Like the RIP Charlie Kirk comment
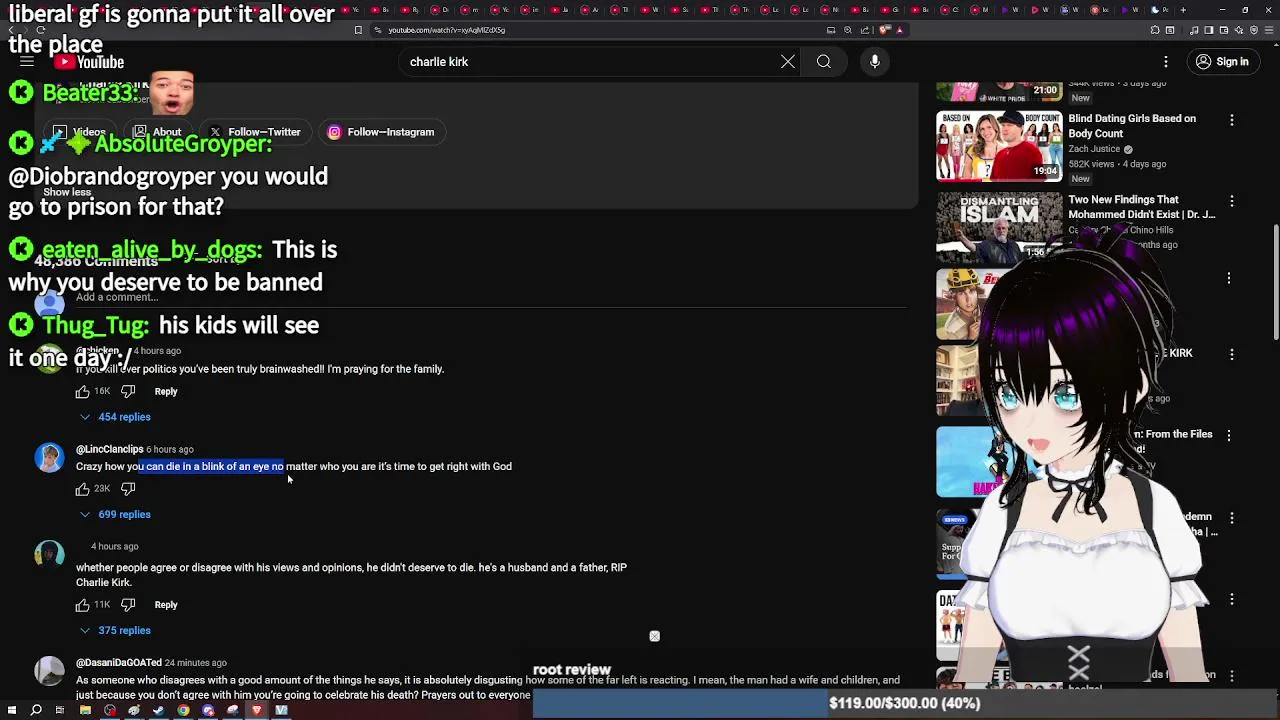1280x720 pixels. click(x=83, y=605)
